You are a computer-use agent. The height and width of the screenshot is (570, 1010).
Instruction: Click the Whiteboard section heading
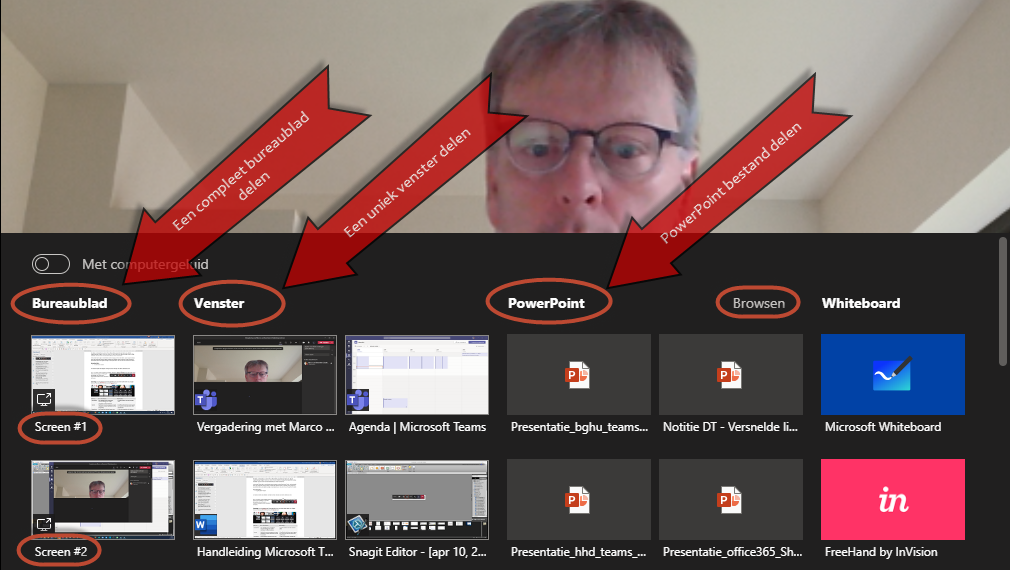point(860,303)
